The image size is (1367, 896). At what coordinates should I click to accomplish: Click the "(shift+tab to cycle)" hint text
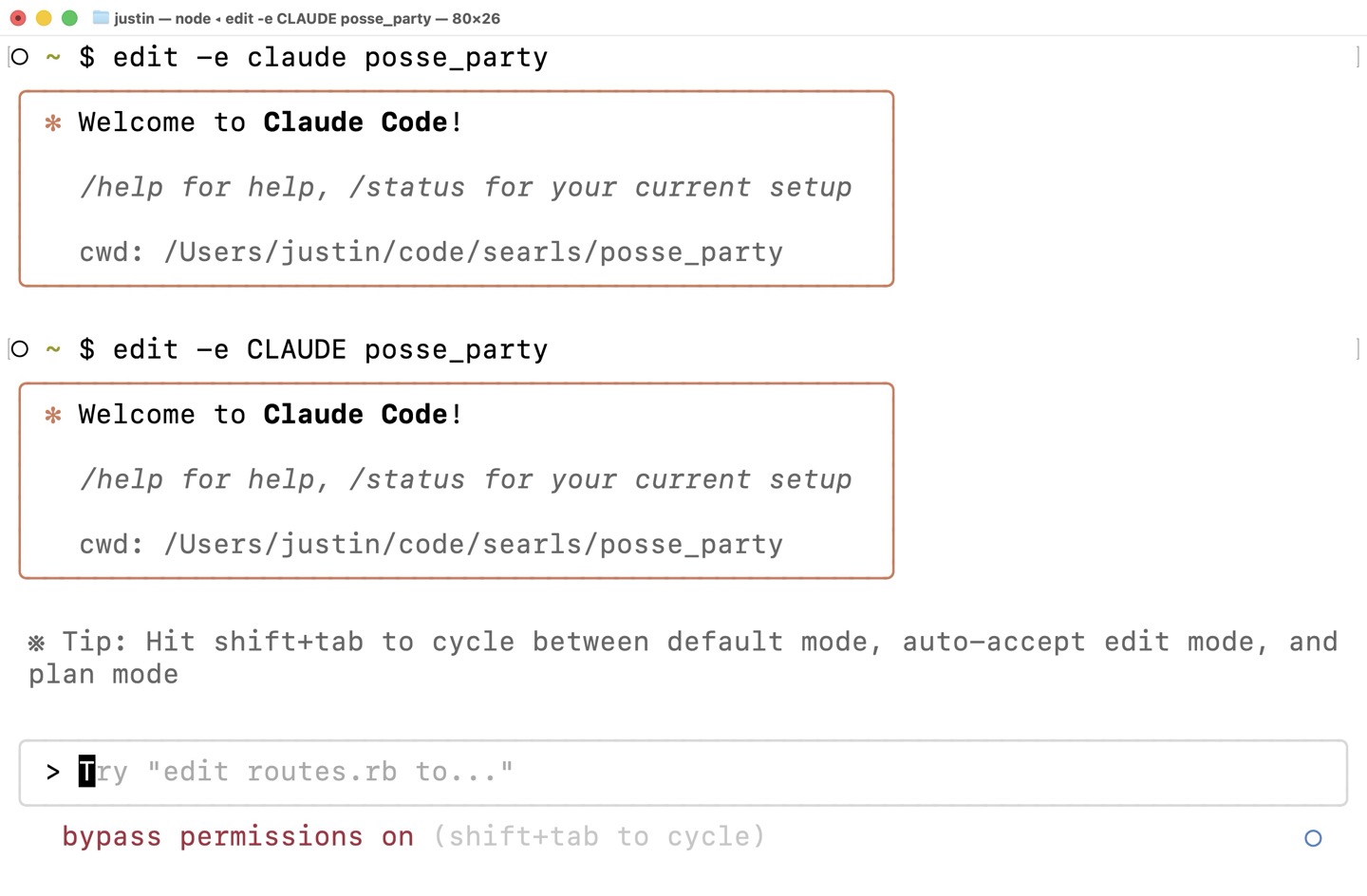click(599, 837)
